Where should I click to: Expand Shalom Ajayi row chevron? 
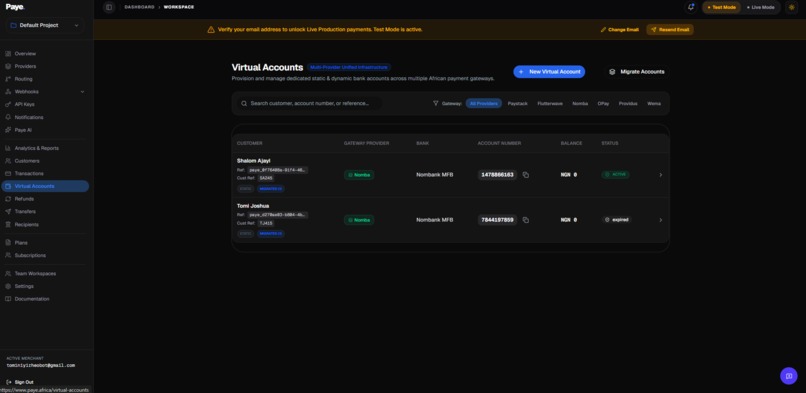point(661,175)
